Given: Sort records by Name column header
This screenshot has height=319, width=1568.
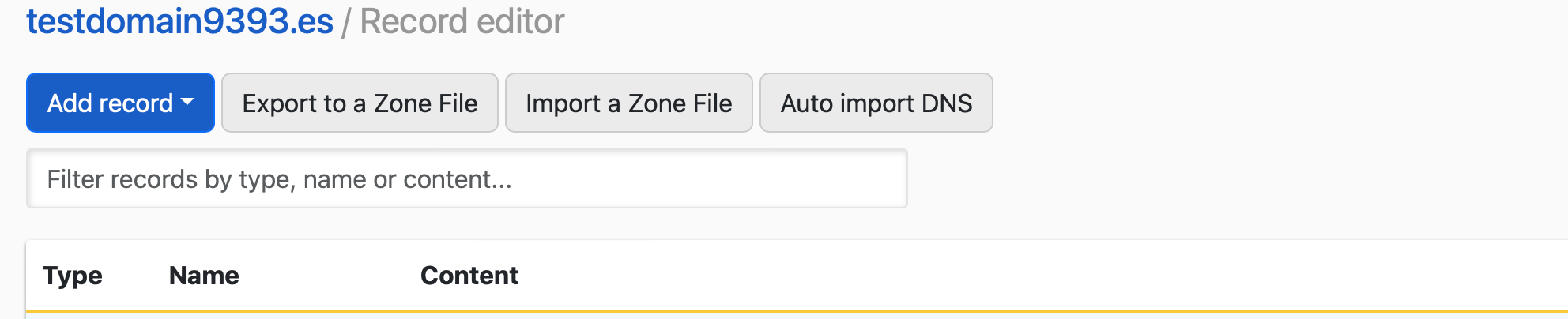Looking at the screenshot, I should pos(204,276).
